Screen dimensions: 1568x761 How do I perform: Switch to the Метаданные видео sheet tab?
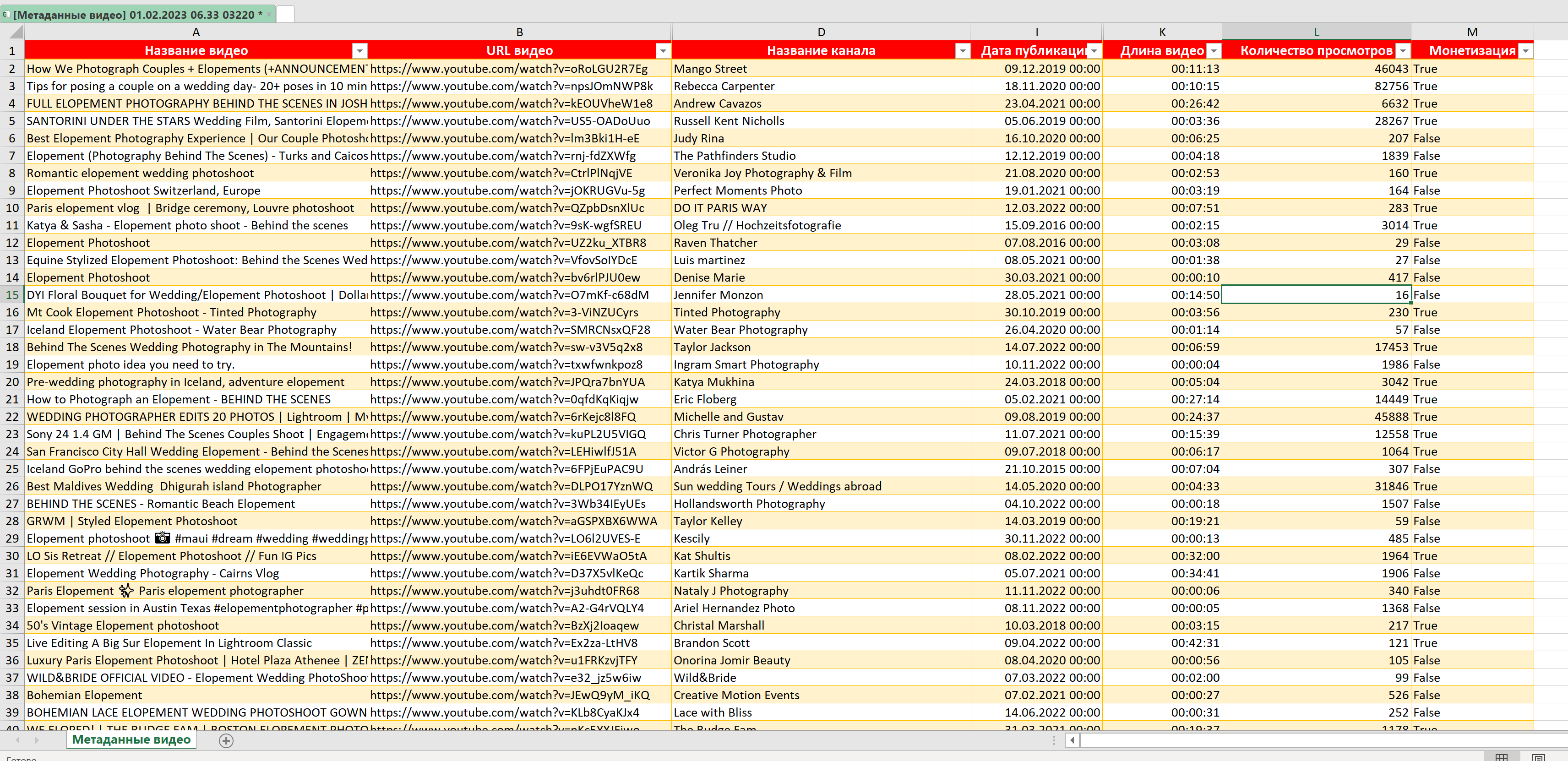(130, 740)
